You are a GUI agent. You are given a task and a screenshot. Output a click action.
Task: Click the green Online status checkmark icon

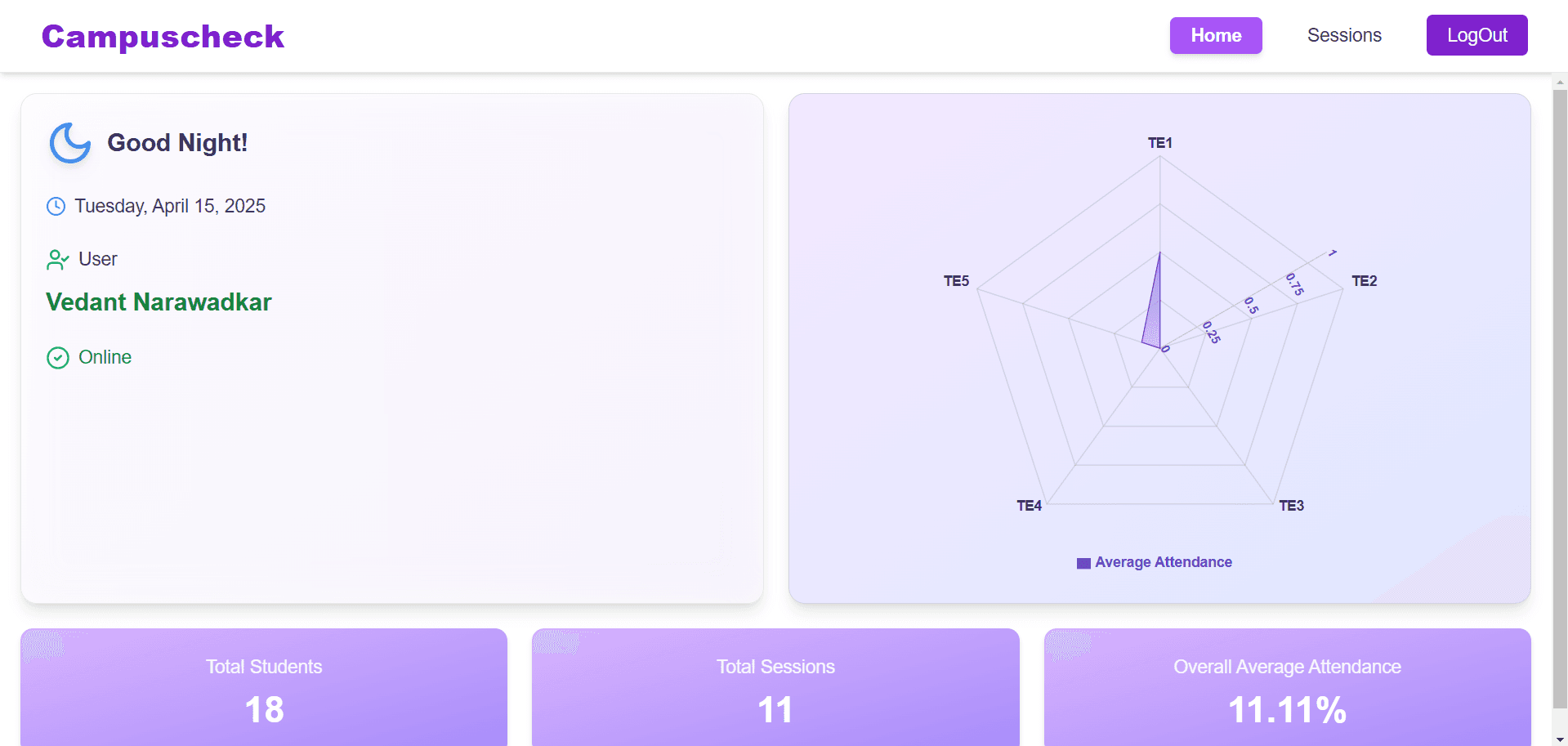click(57, 357)
